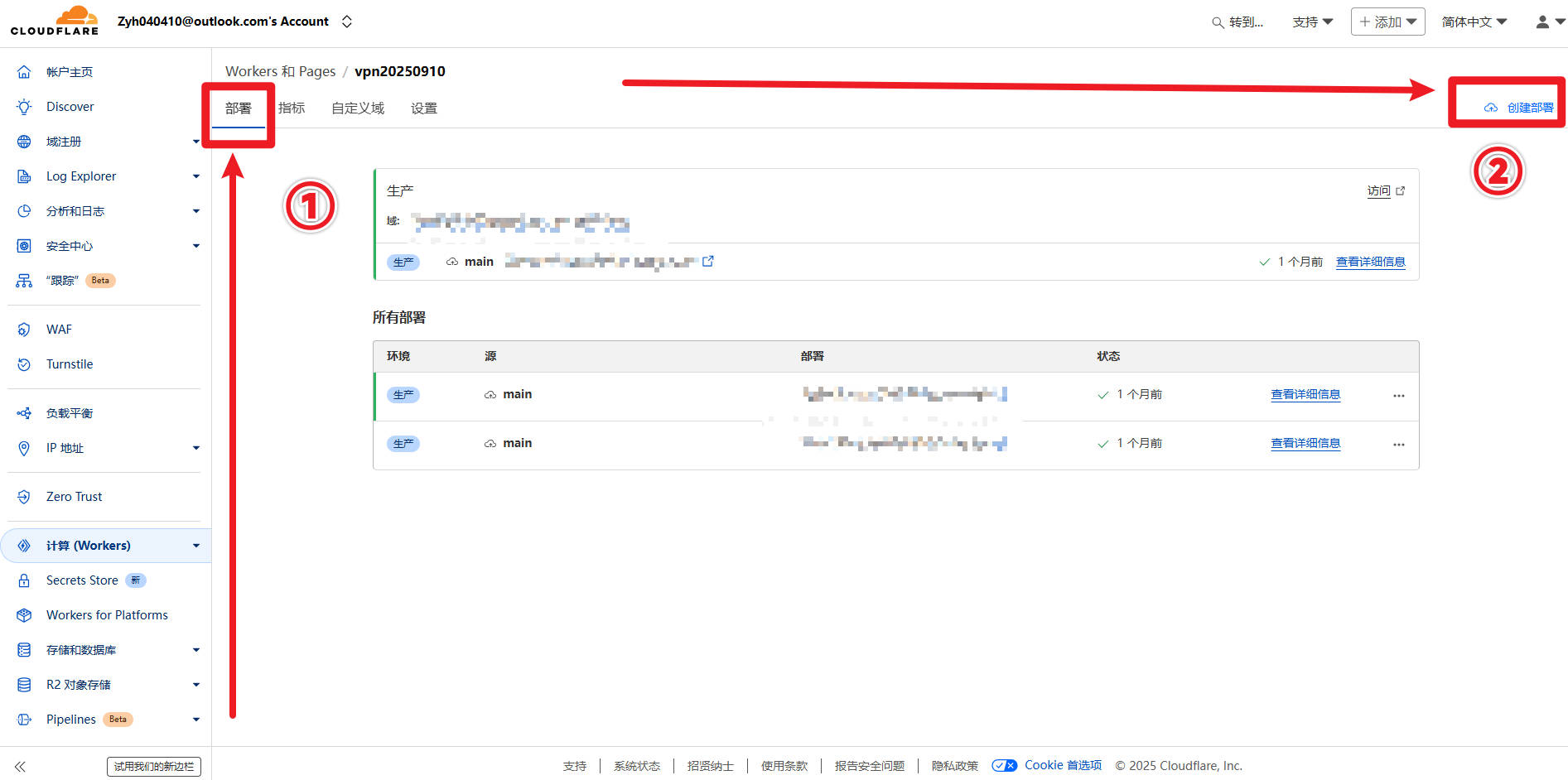Open external link icon beside main branch
This screenshot has width=1568, height=780.
click(708, 261)
